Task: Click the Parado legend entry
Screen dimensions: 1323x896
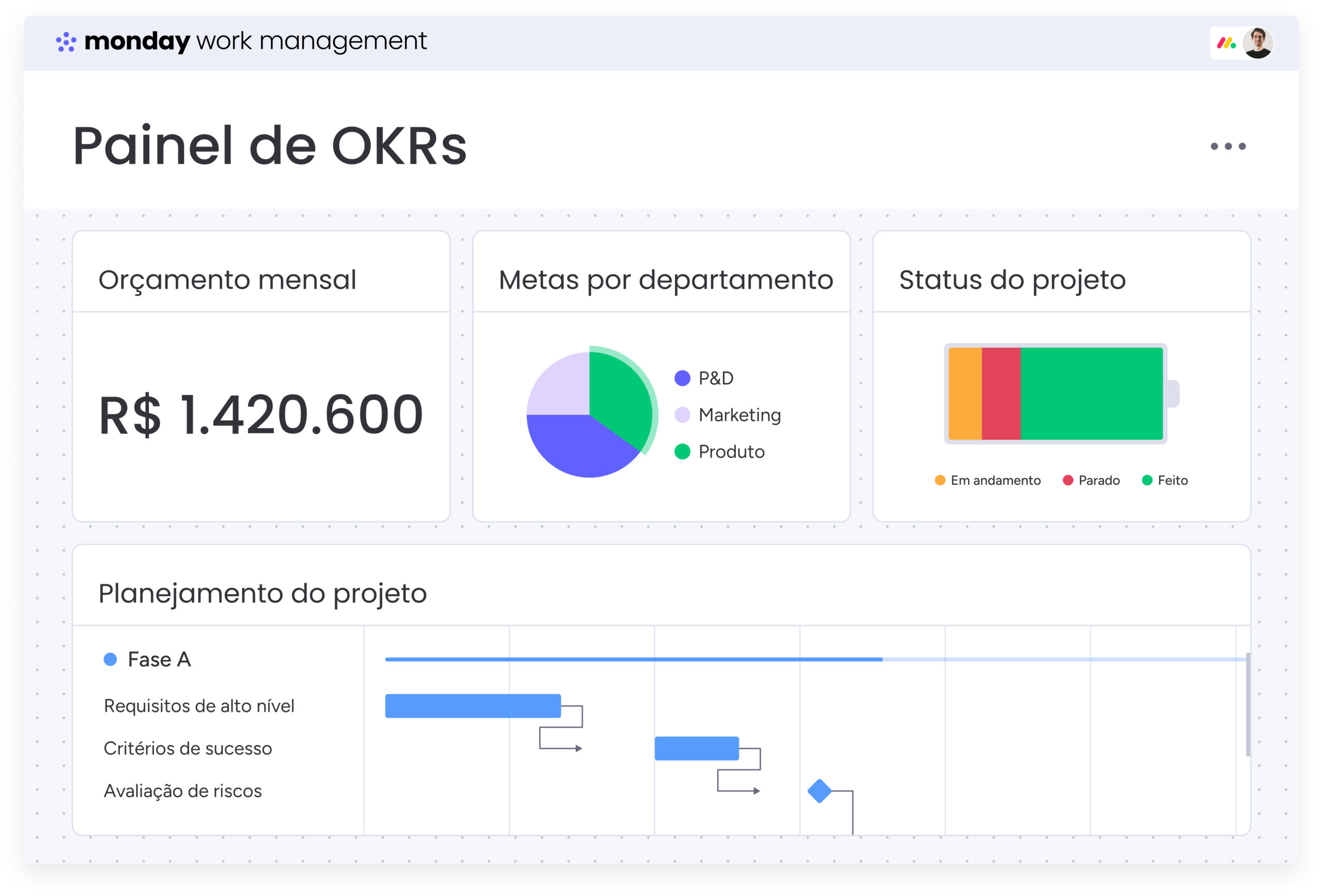Action: click(x=1091, y=481)
